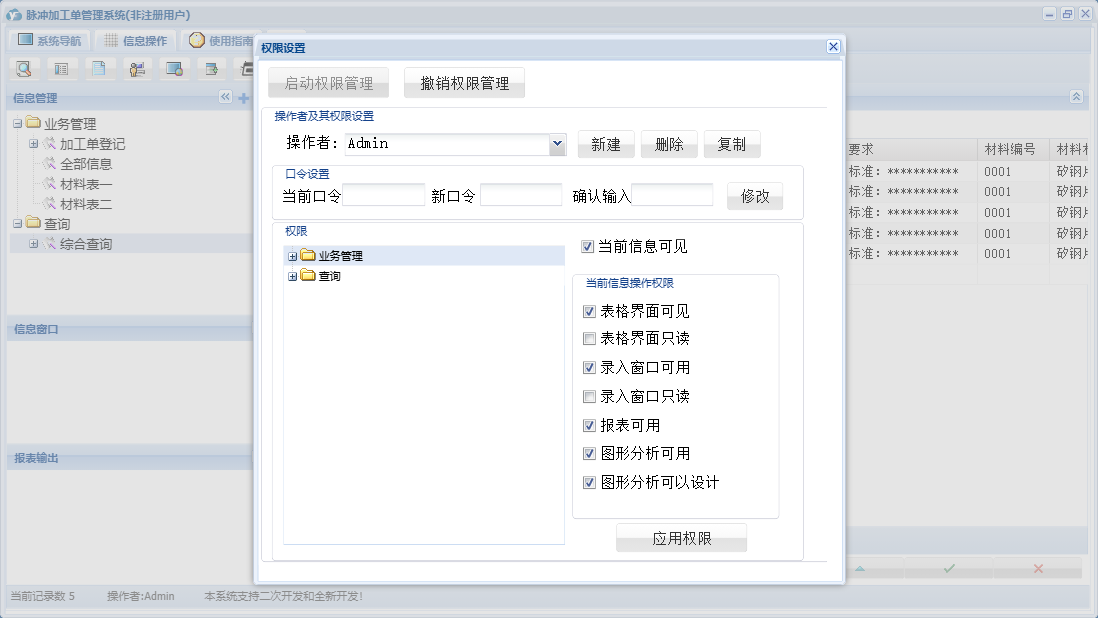1098x618 pixels.
Task: Click the 复制 operator button
Action: (732, 144)
